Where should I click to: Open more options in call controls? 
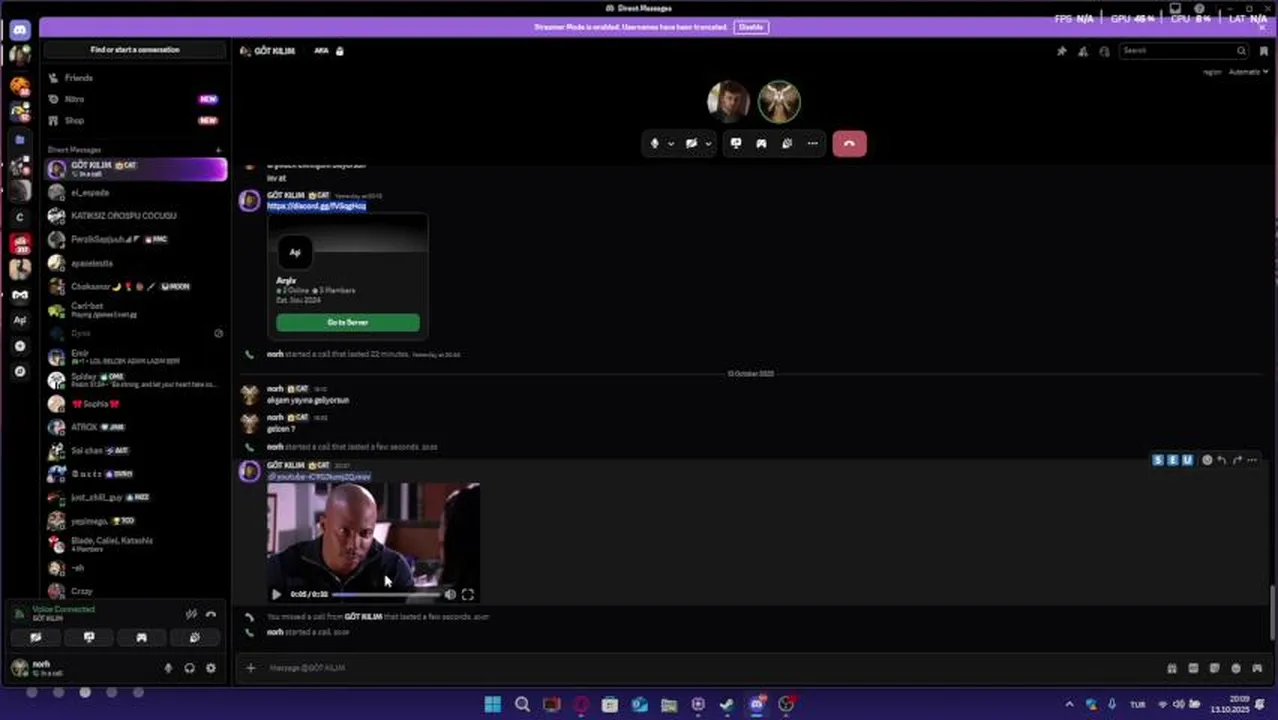click(x=812, y=143)
